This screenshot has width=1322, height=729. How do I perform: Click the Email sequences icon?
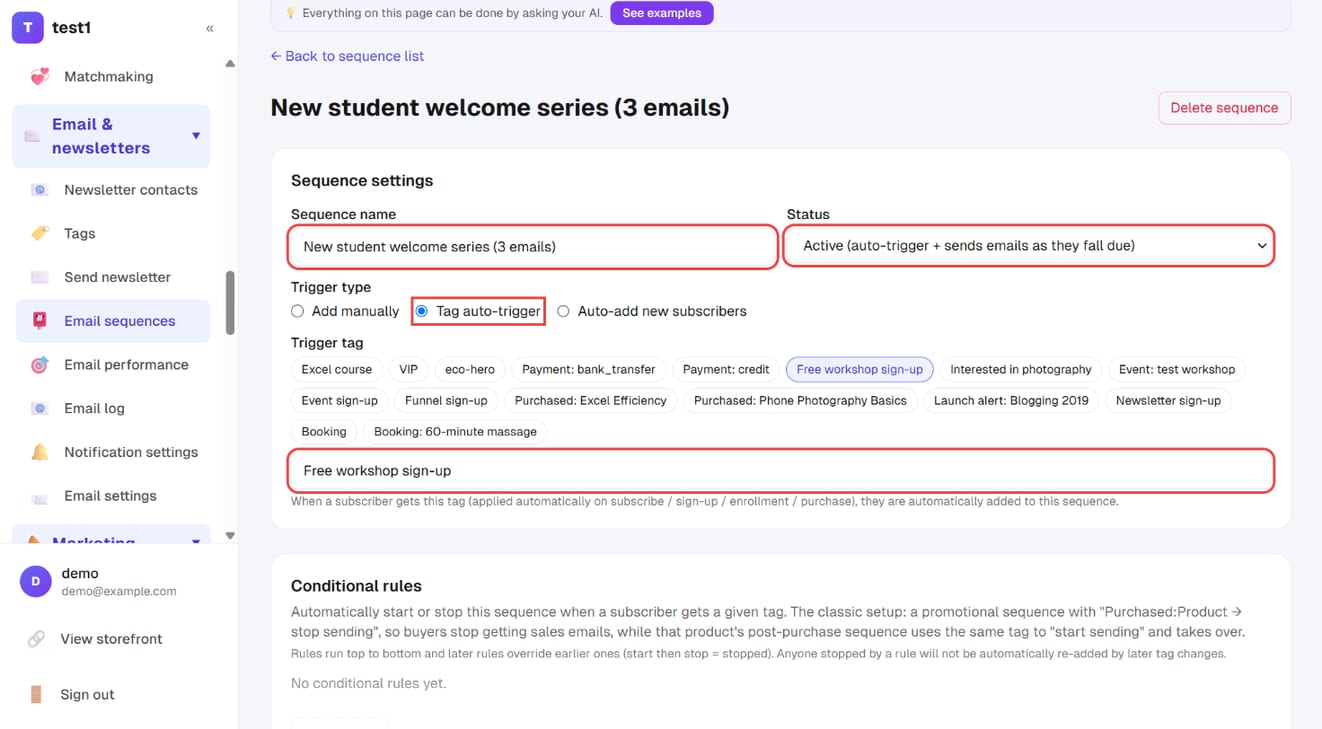point(40,321)
